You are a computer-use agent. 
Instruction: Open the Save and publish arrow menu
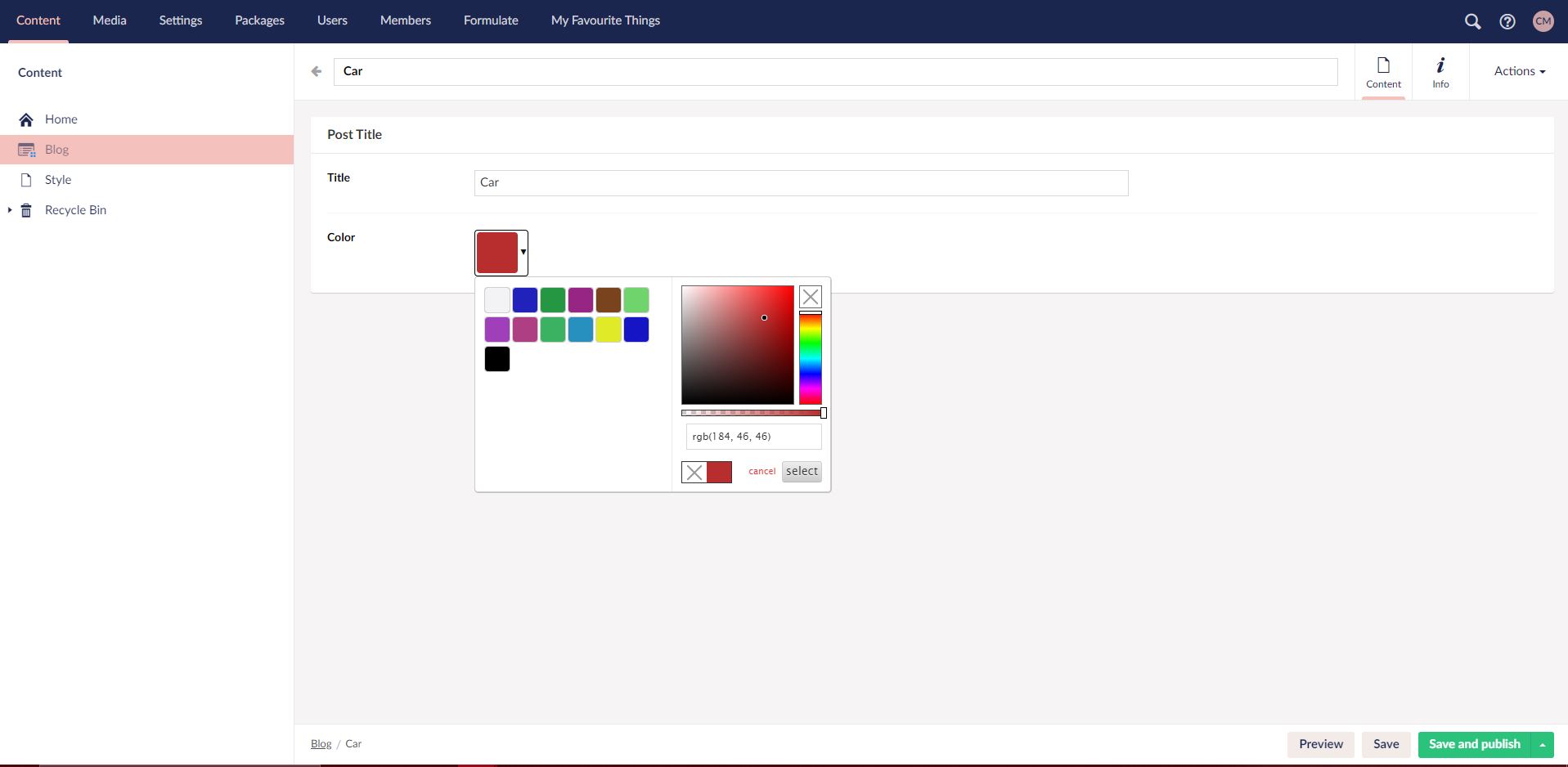pos(1542,744)
